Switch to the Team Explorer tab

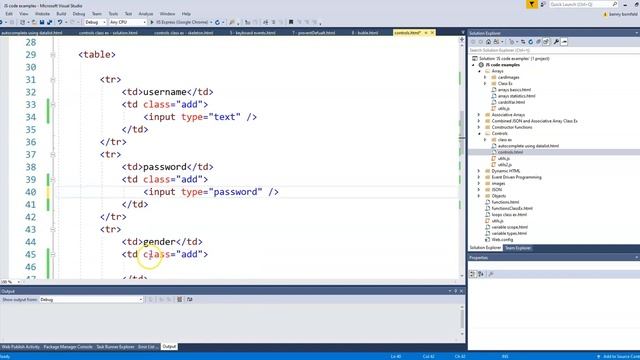(518, 248)
